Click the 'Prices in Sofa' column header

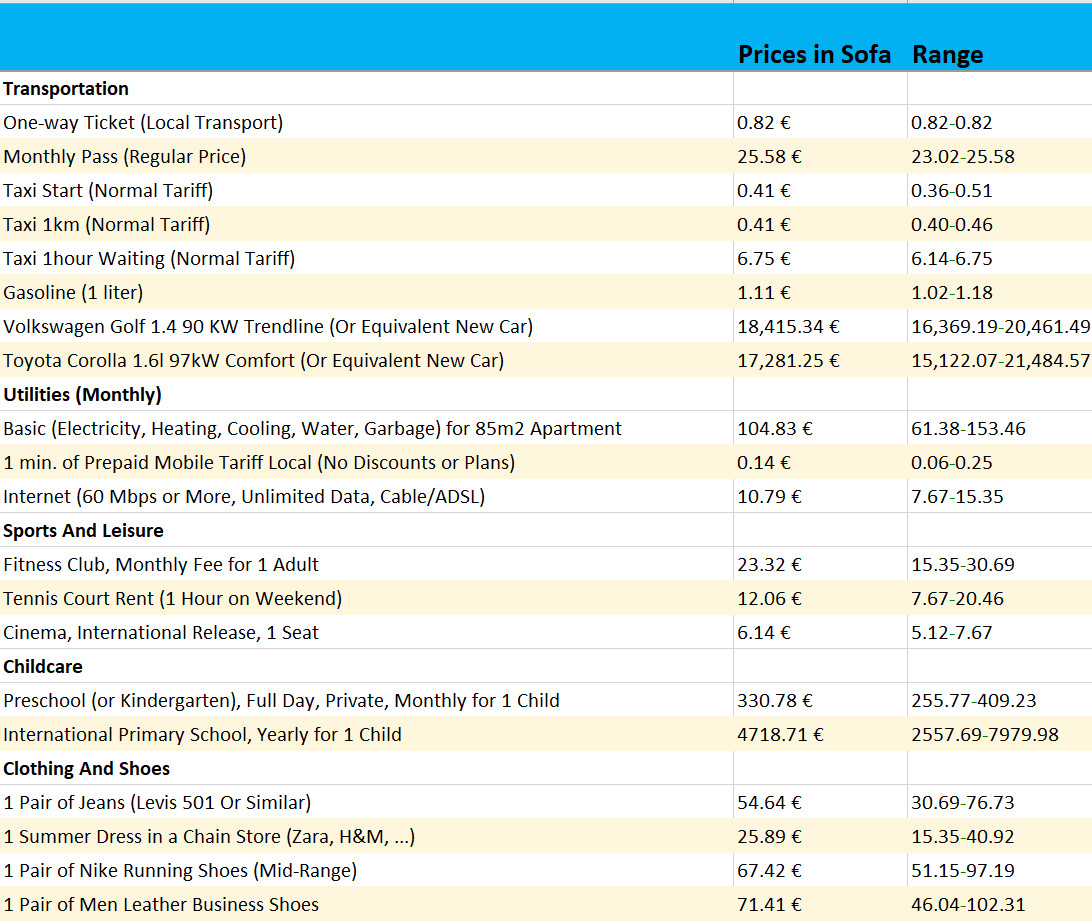coord(813,55)
